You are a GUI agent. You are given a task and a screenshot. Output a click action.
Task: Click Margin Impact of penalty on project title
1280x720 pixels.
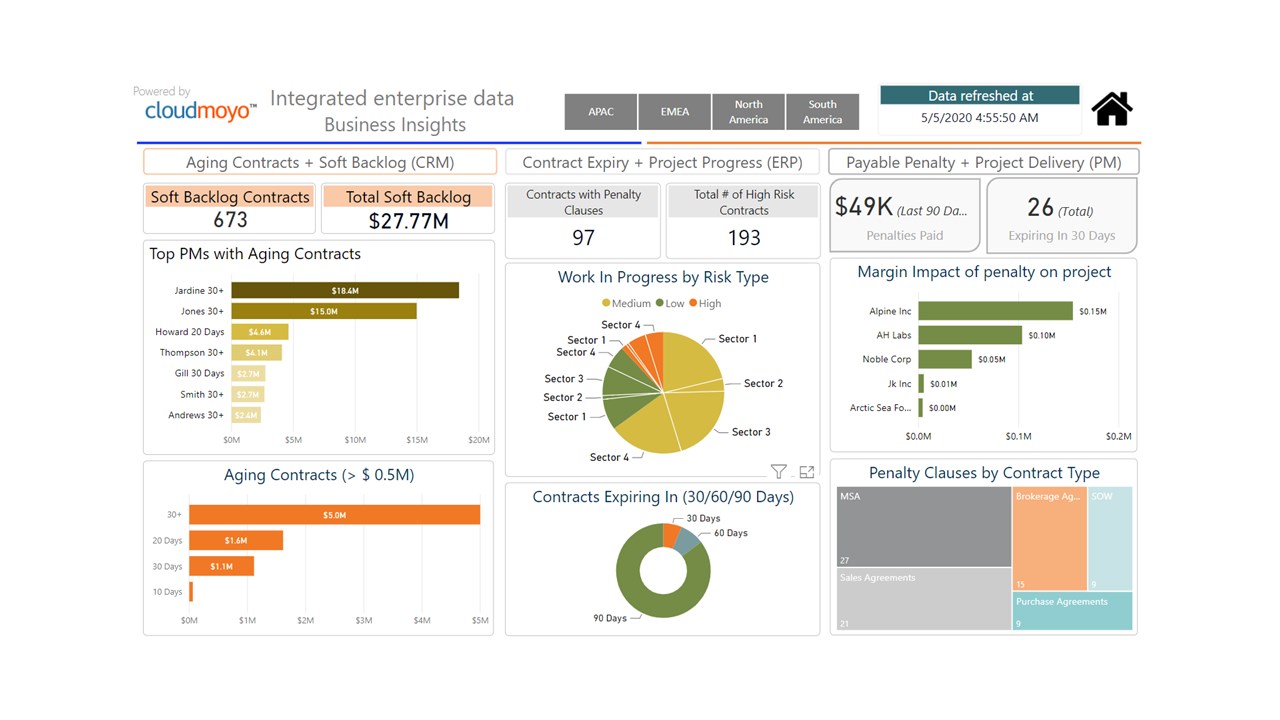(x=984, y=272)
